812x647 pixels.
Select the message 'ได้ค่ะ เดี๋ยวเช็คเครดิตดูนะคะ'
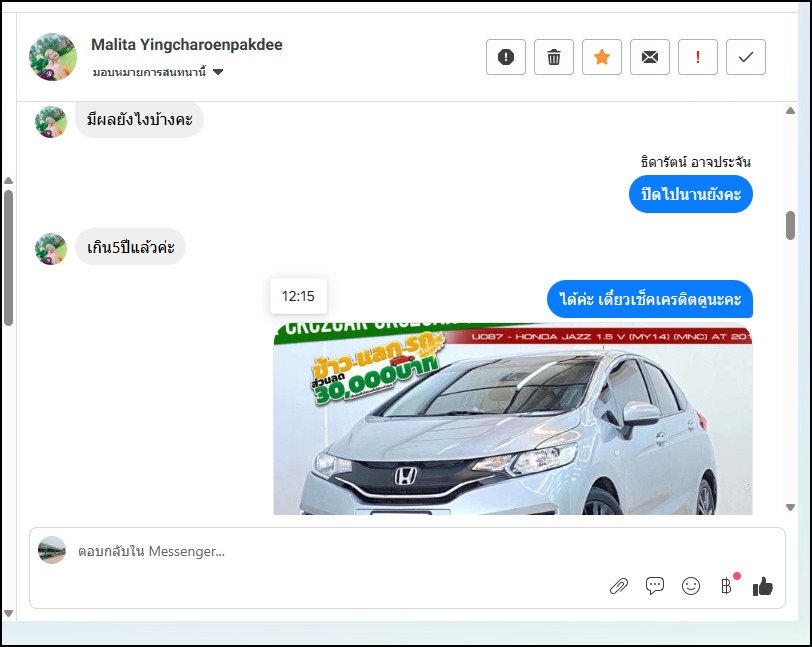pyautogui.click(x=650, y=299)
